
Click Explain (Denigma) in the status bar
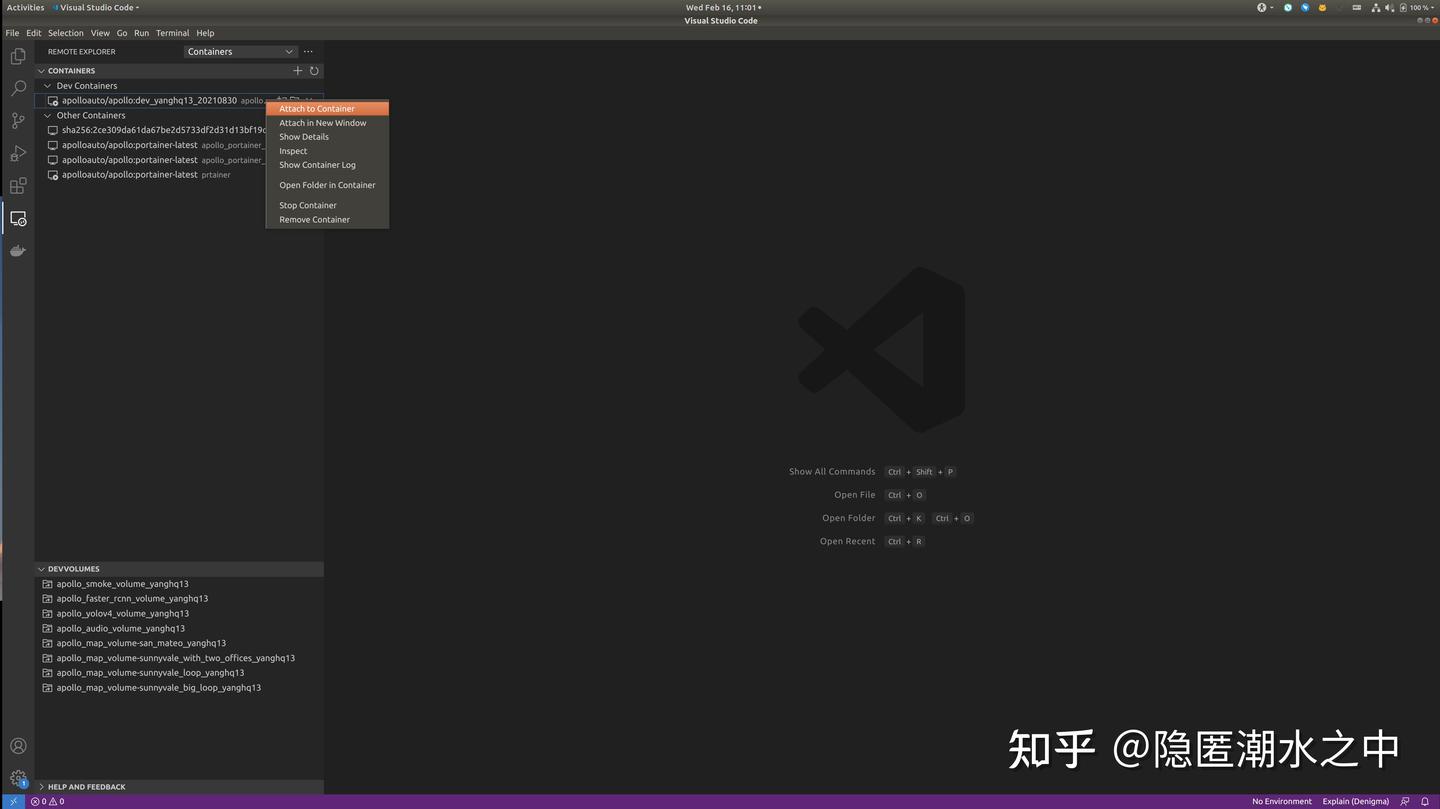pyautogui.click(x=1354, y=801)
